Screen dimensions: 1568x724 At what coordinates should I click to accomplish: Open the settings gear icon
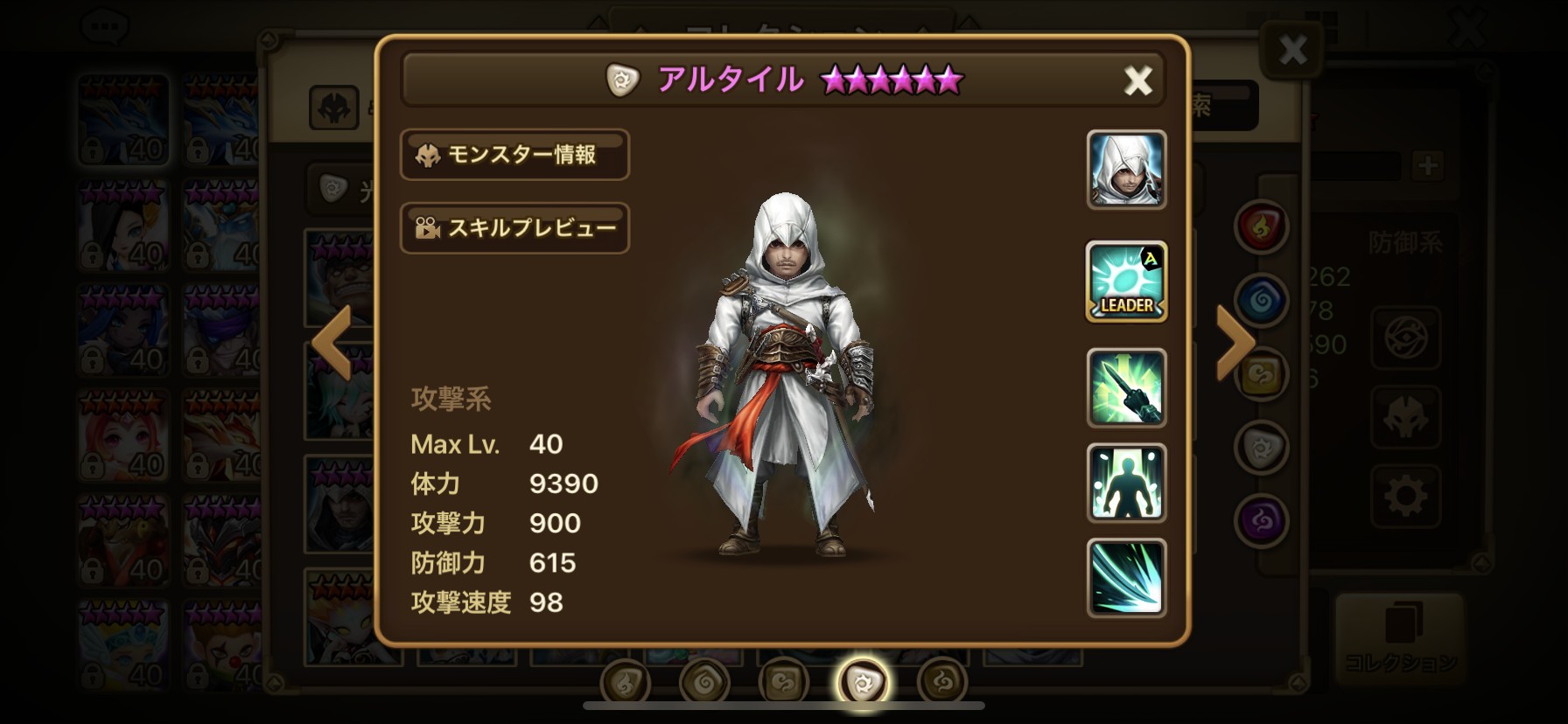pyautogui.click(x=1405, y=497)
